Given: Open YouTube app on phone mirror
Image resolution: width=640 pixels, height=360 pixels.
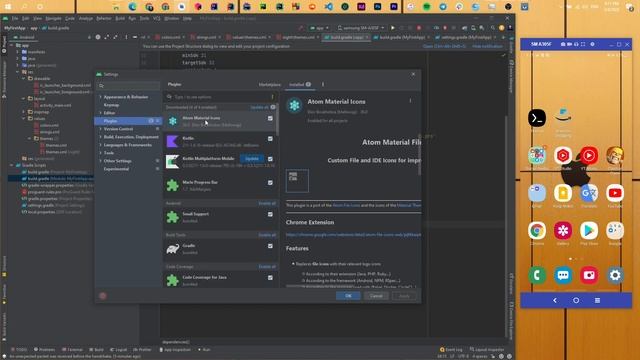Looking at the screenshot, I should (615, 193).
